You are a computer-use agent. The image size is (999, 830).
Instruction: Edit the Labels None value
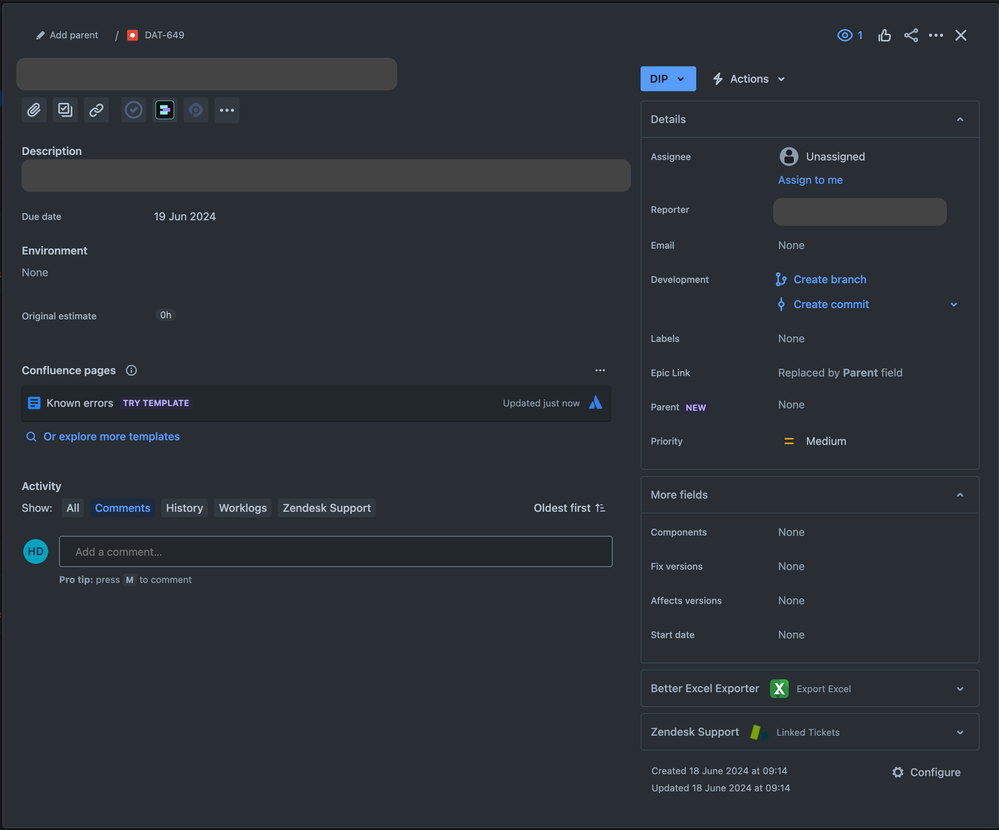791,339
